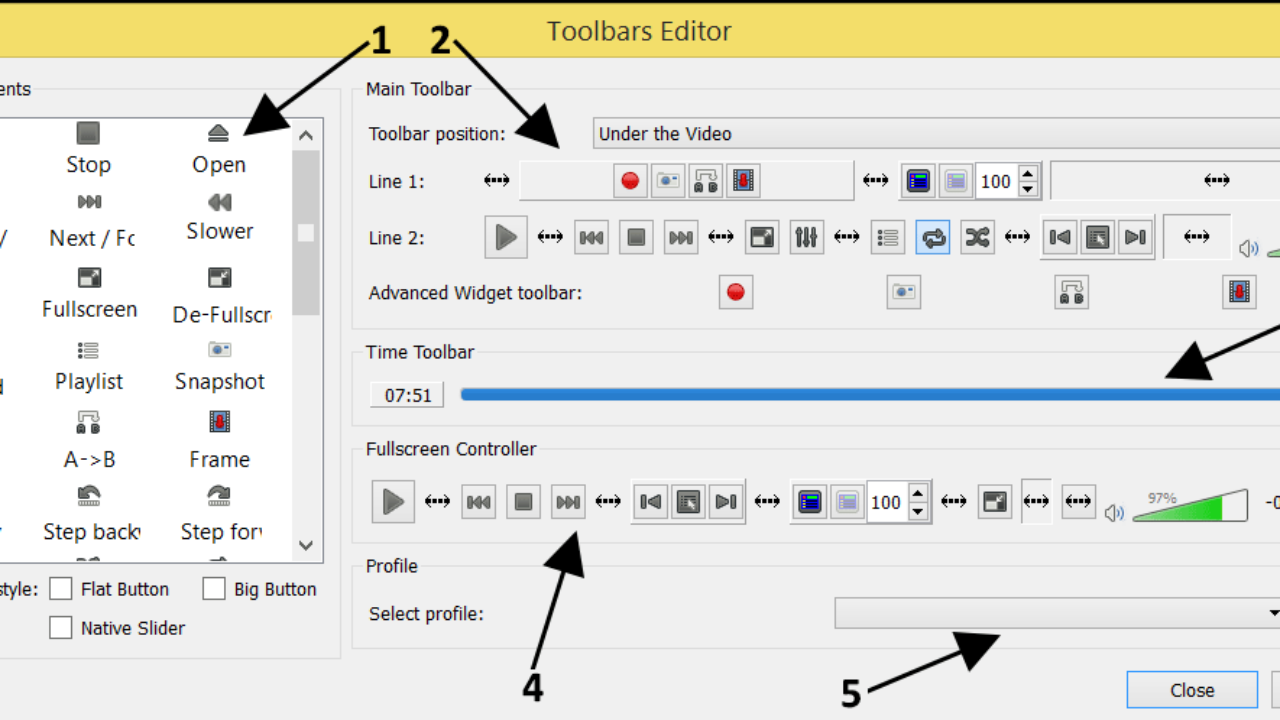Click the scrollbar in the elements panel
1280x720 pixels.
point(306,232)
